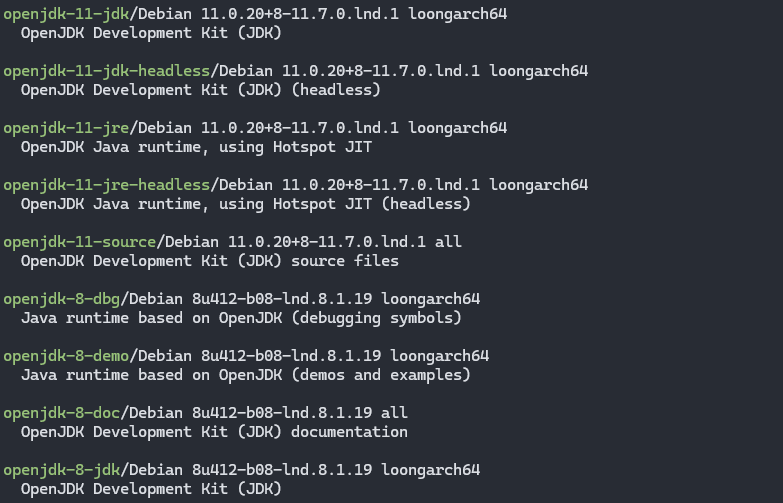Select the openjdk-11-source package name

[x=80, y=242]
